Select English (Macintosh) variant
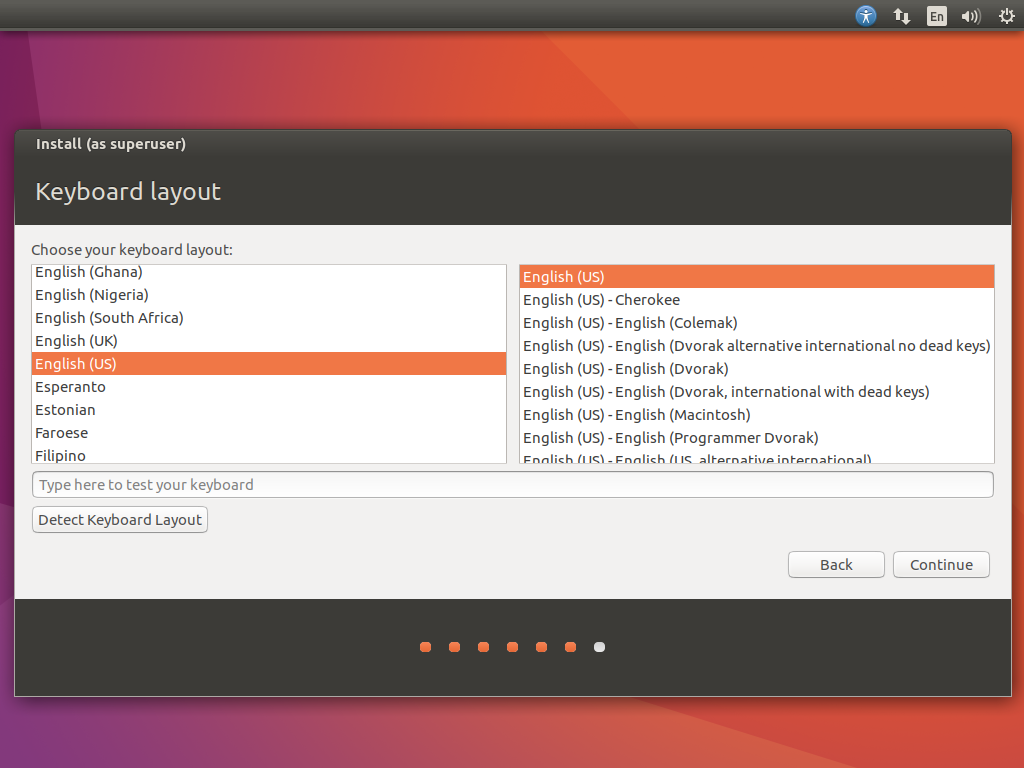Screen dimensions: 1024x768 pyautogui.click(x=756, y=415)
